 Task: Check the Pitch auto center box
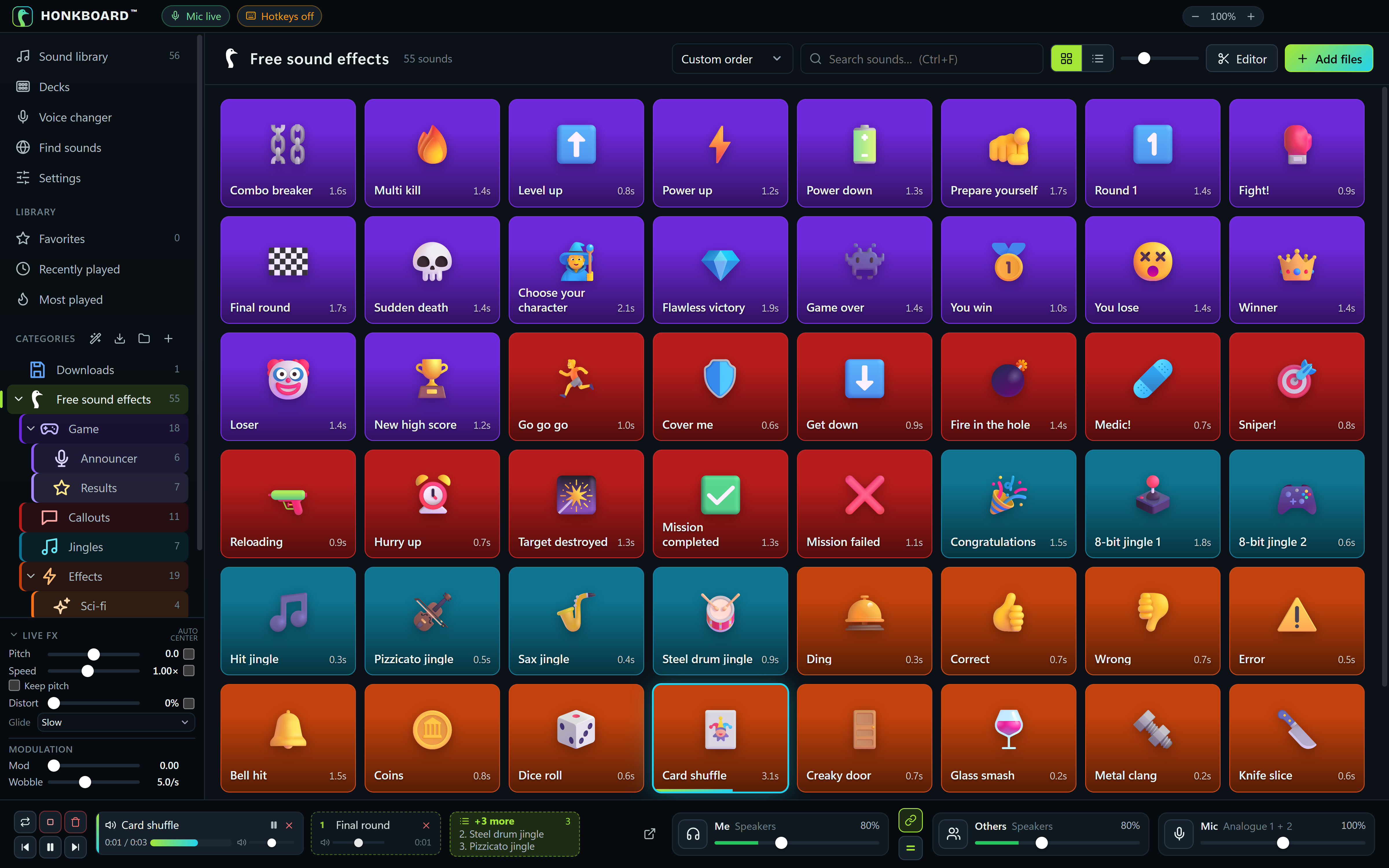point(189,654)
